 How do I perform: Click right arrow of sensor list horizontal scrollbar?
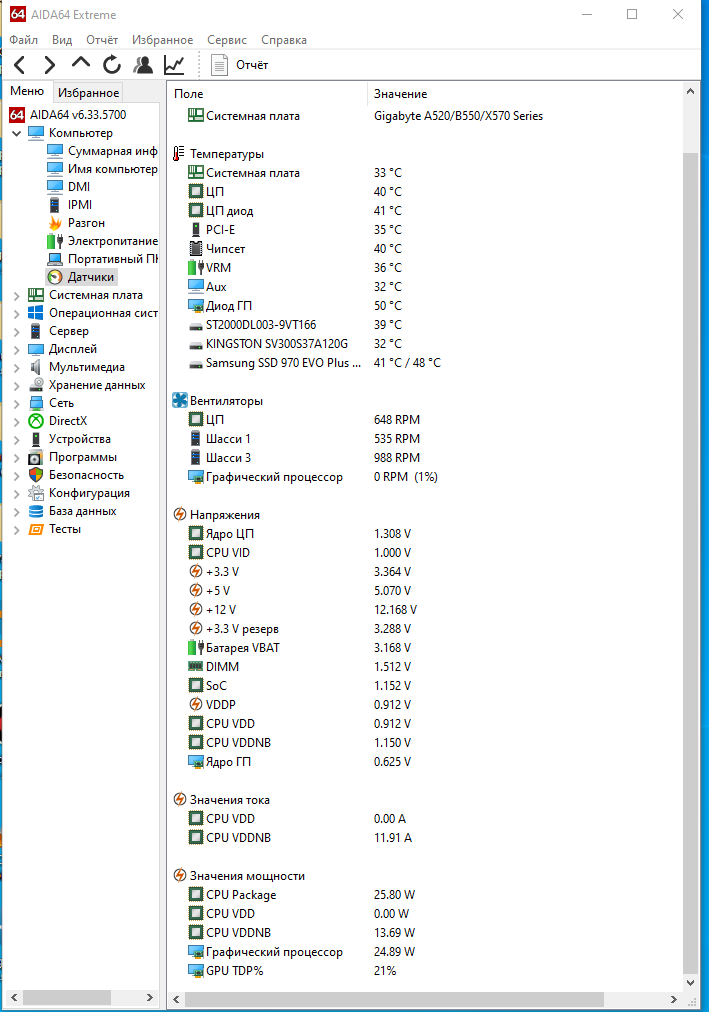[674, 999]
